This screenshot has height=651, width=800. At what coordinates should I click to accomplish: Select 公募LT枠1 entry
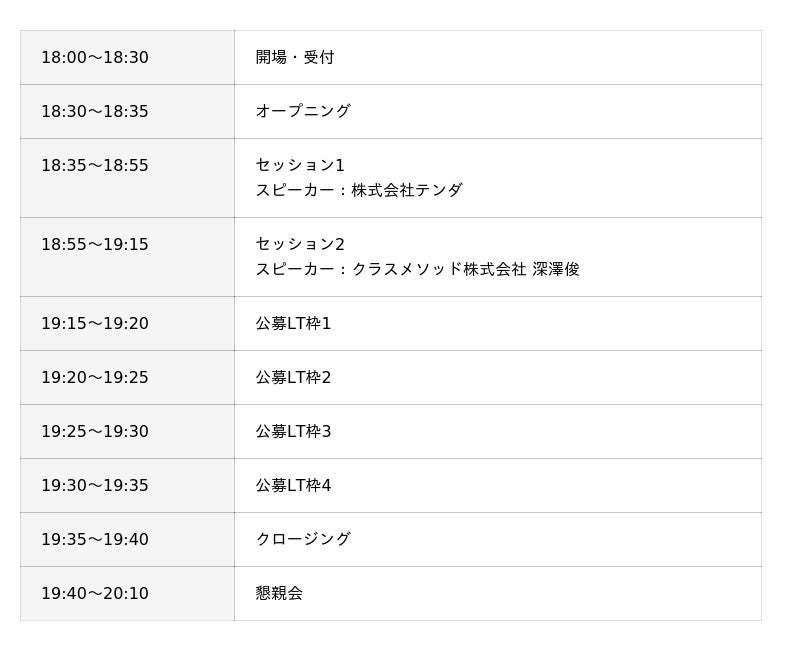click(x=293, y=324)
